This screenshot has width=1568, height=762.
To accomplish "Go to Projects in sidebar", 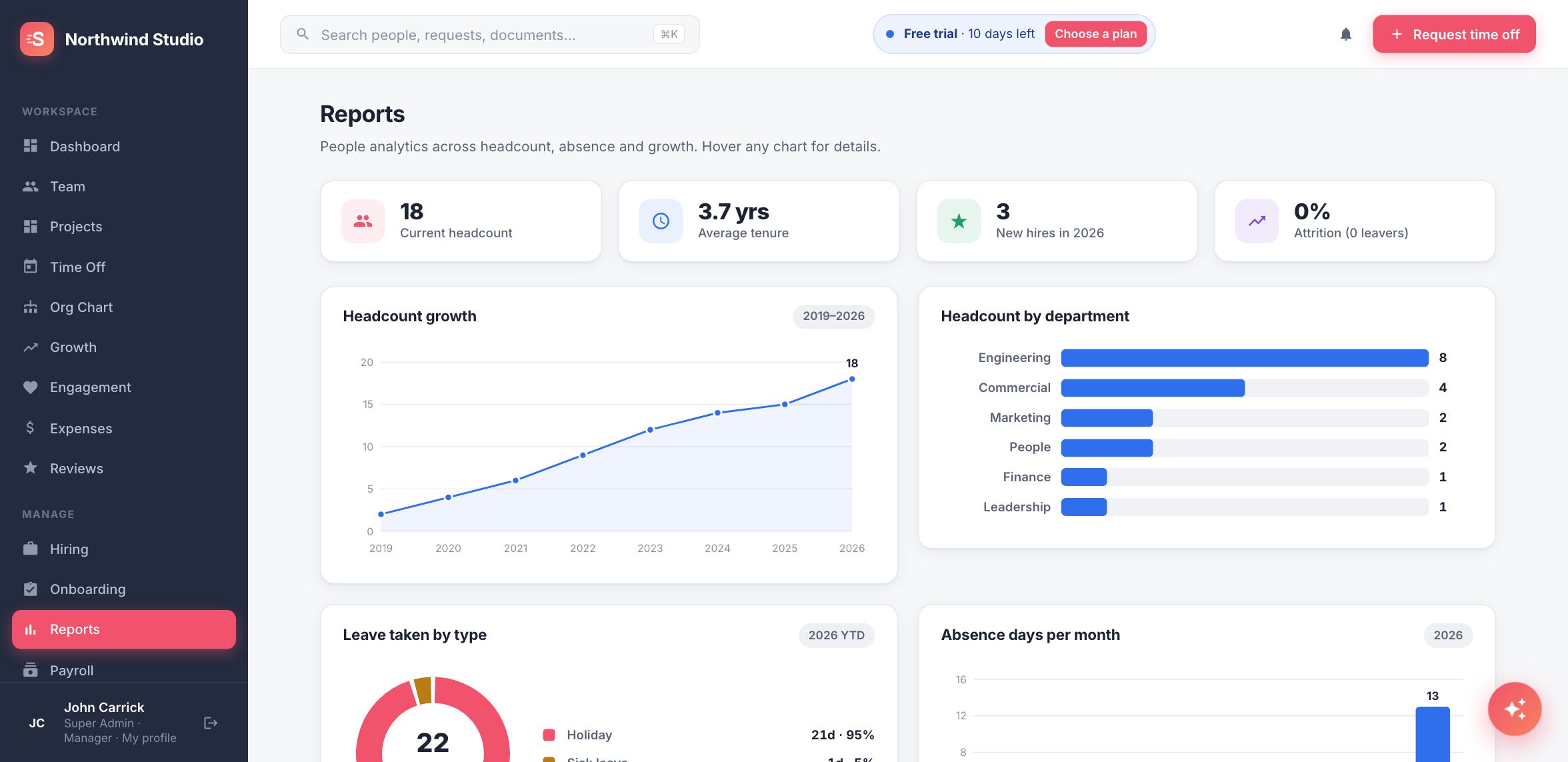I will (124, 226).
